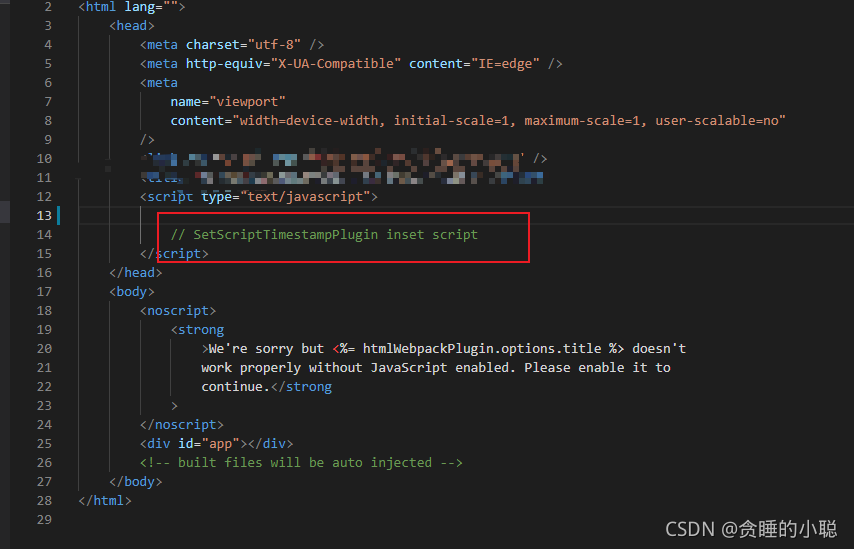Click the html lang opening tag

click(132, 7)
